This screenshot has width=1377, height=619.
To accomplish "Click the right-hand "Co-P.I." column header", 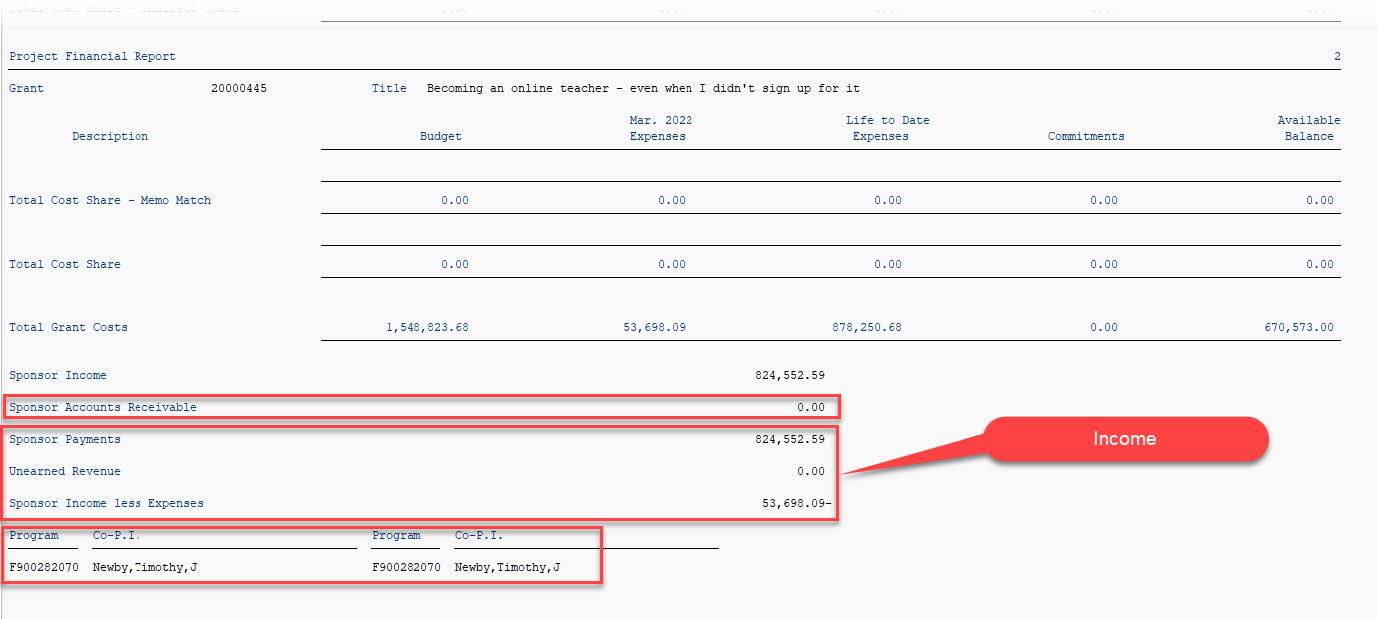I will [479, 535].
